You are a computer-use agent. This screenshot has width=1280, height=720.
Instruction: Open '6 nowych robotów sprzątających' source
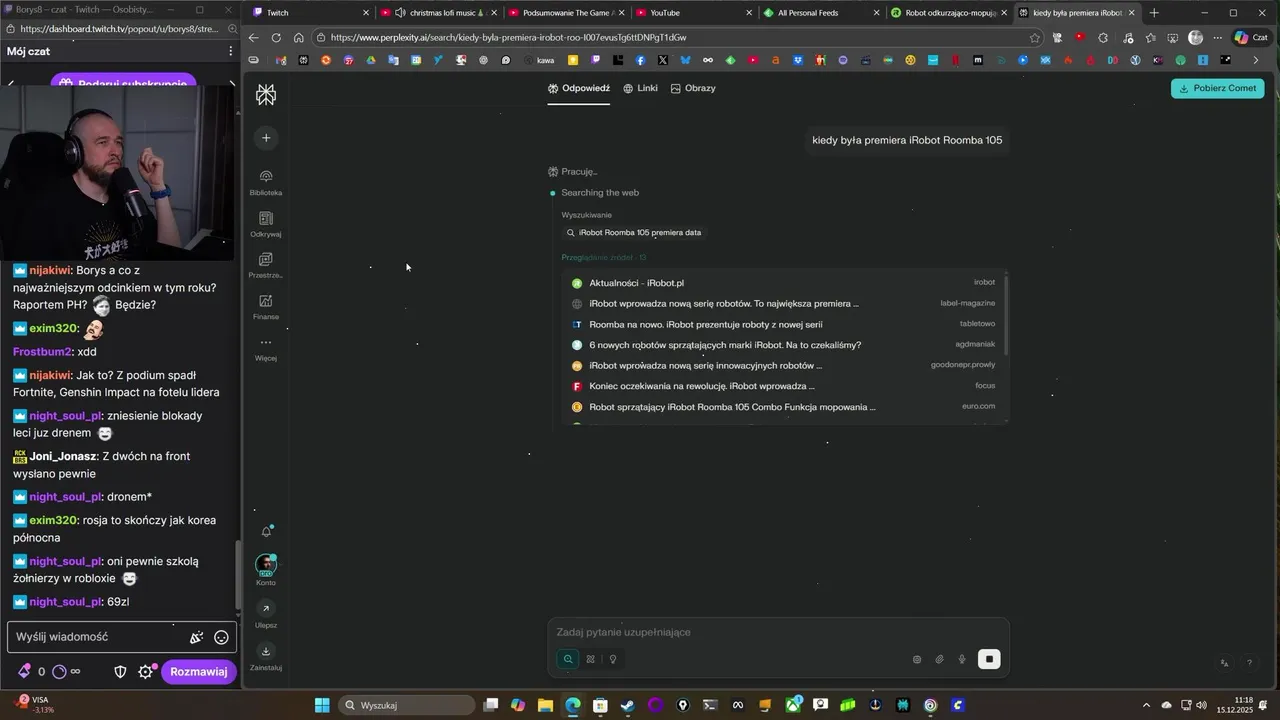(785, 345)
